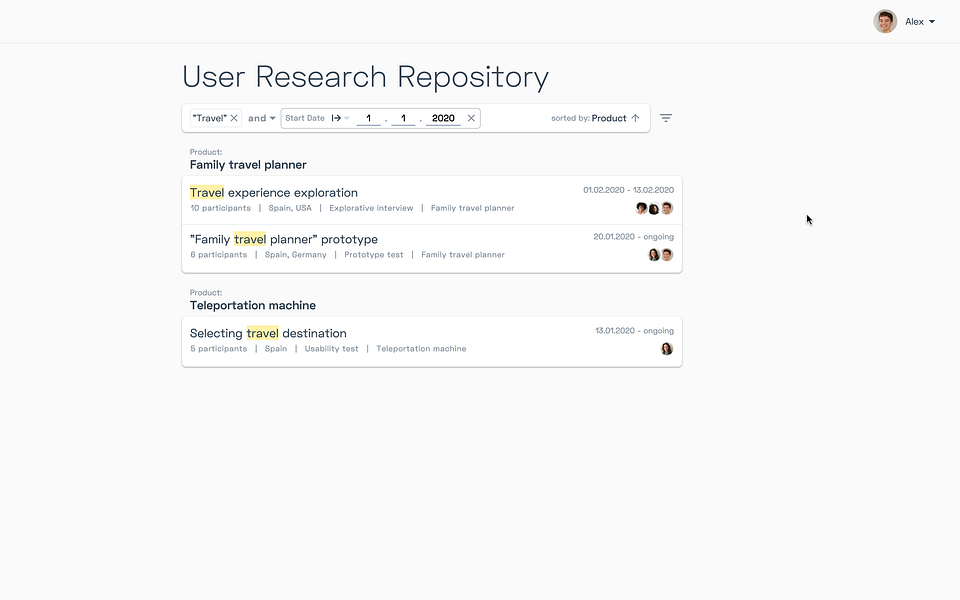Click "Explorative interview" method text
The width and height of the screenshot is (960, 600).
(x=371, y=208)
